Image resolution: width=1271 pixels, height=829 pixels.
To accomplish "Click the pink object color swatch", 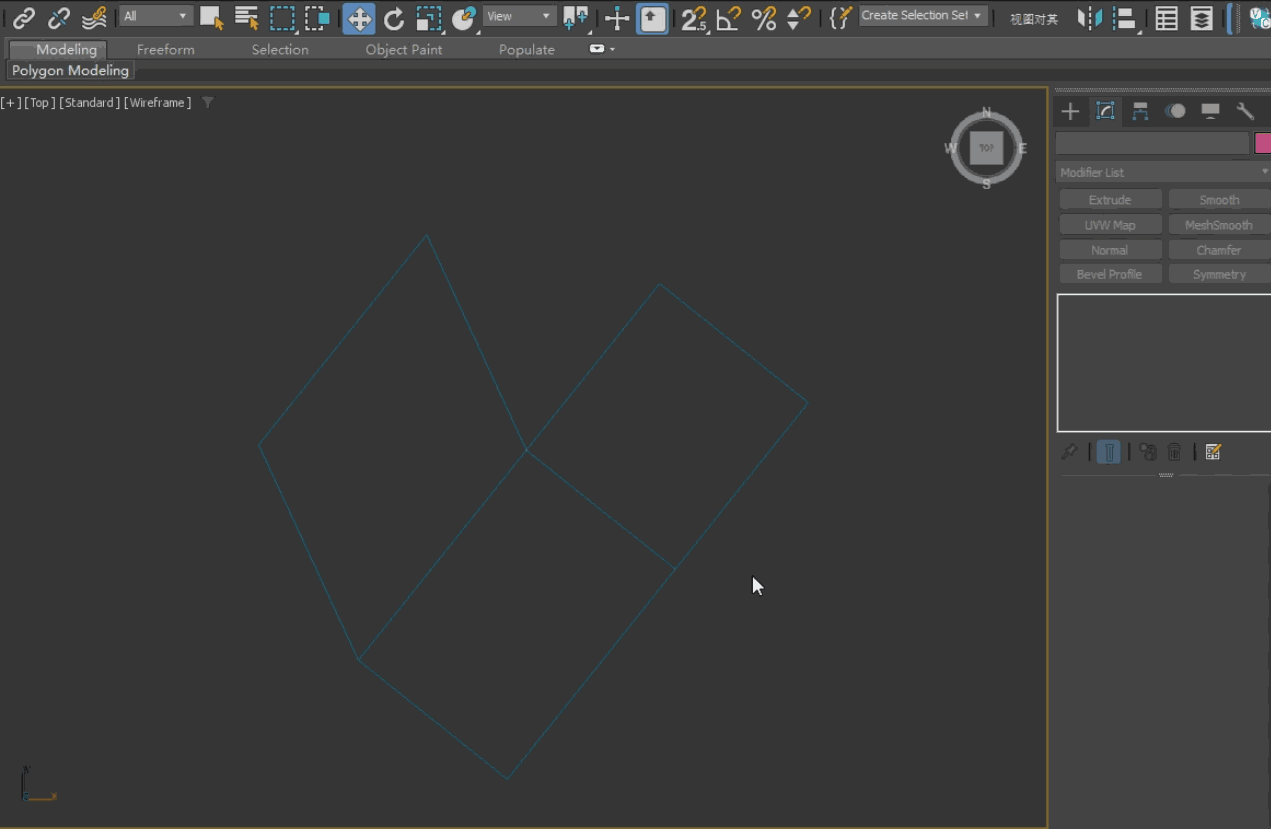I will pyautogui.click(x=1263, y=143).
